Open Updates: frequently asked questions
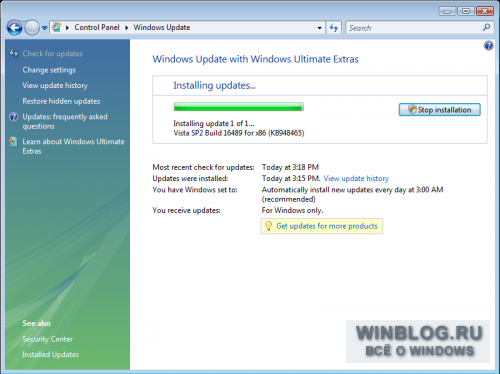The height and width of the screenshot is (374, 500). point(65,121)
